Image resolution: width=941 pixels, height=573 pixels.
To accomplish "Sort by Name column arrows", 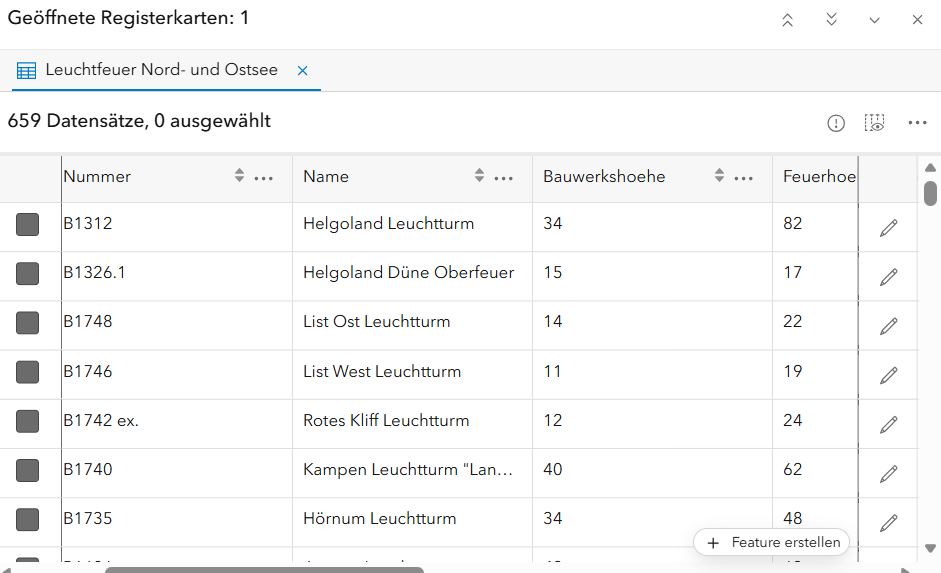I will coord(480,175).
